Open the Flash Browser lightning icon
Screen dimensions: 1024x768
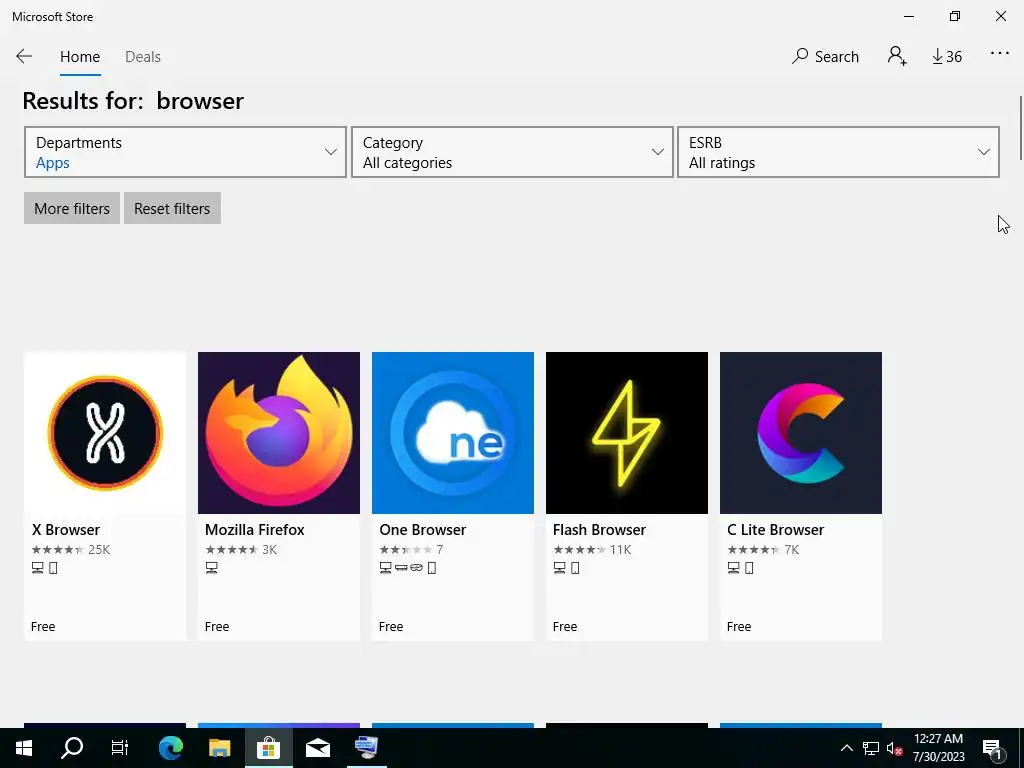click(627, 433)
